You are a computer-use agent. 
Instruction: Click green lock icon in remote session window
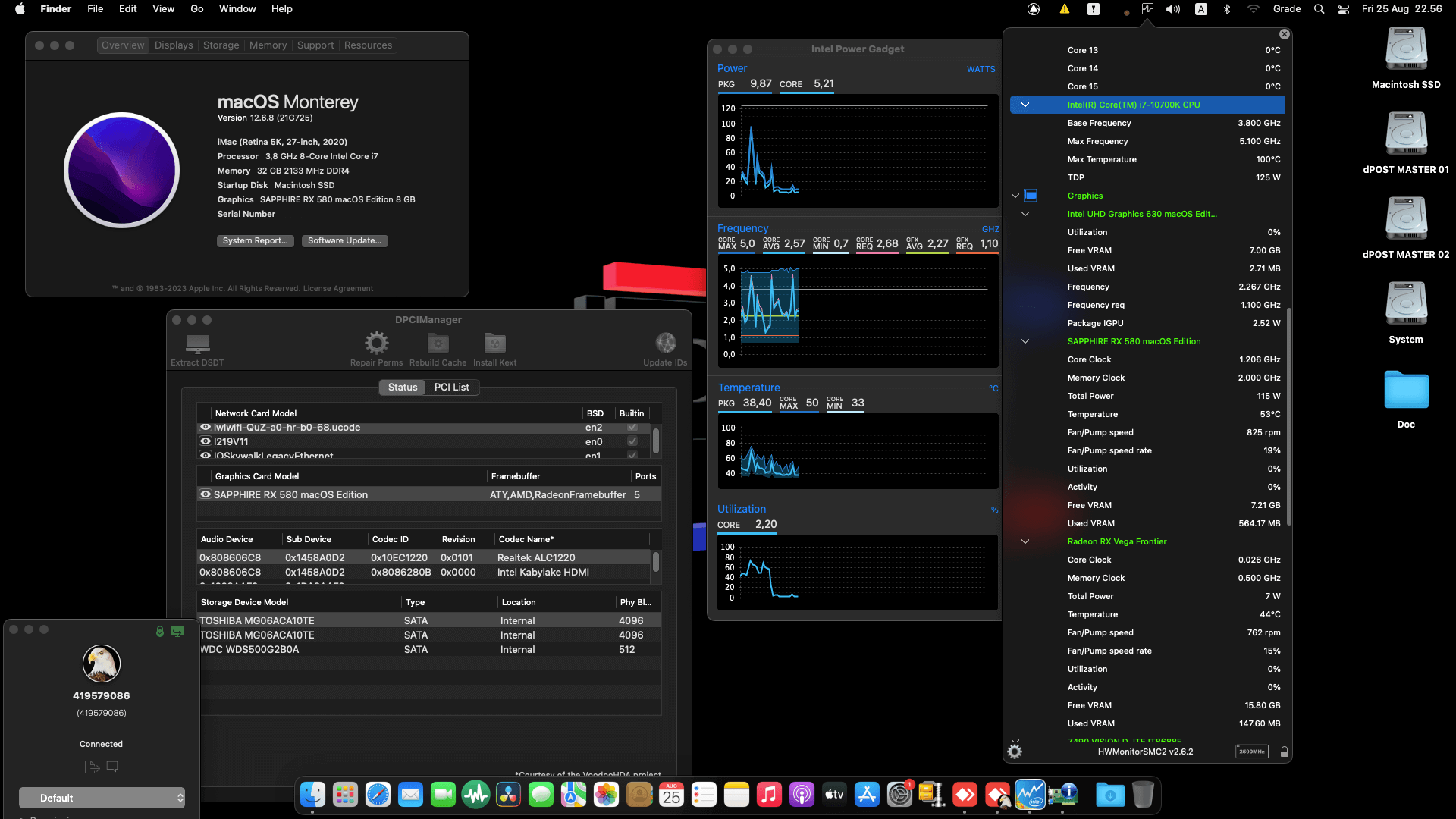click(160, 631)
